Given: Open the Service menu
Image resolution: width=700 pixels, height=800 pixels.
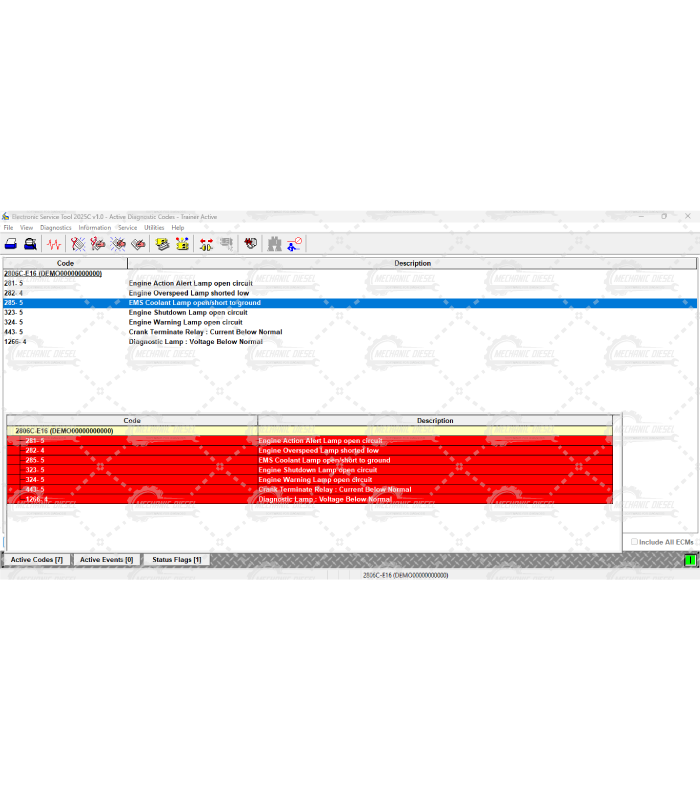Looking at the screenshot, I should [127, 228].
